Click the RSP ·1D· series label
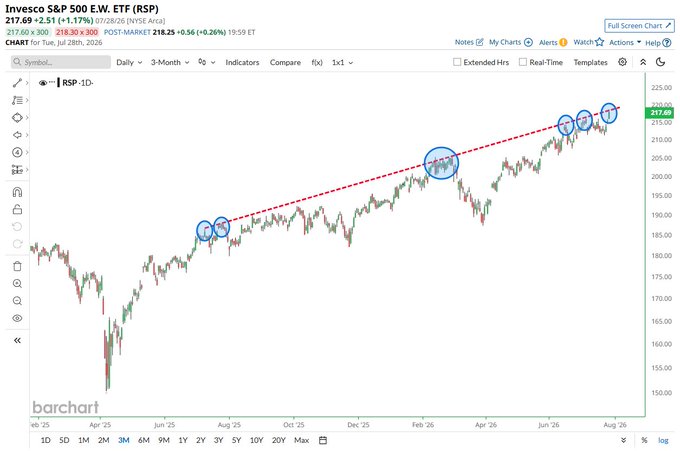 (x=78, y=83)
